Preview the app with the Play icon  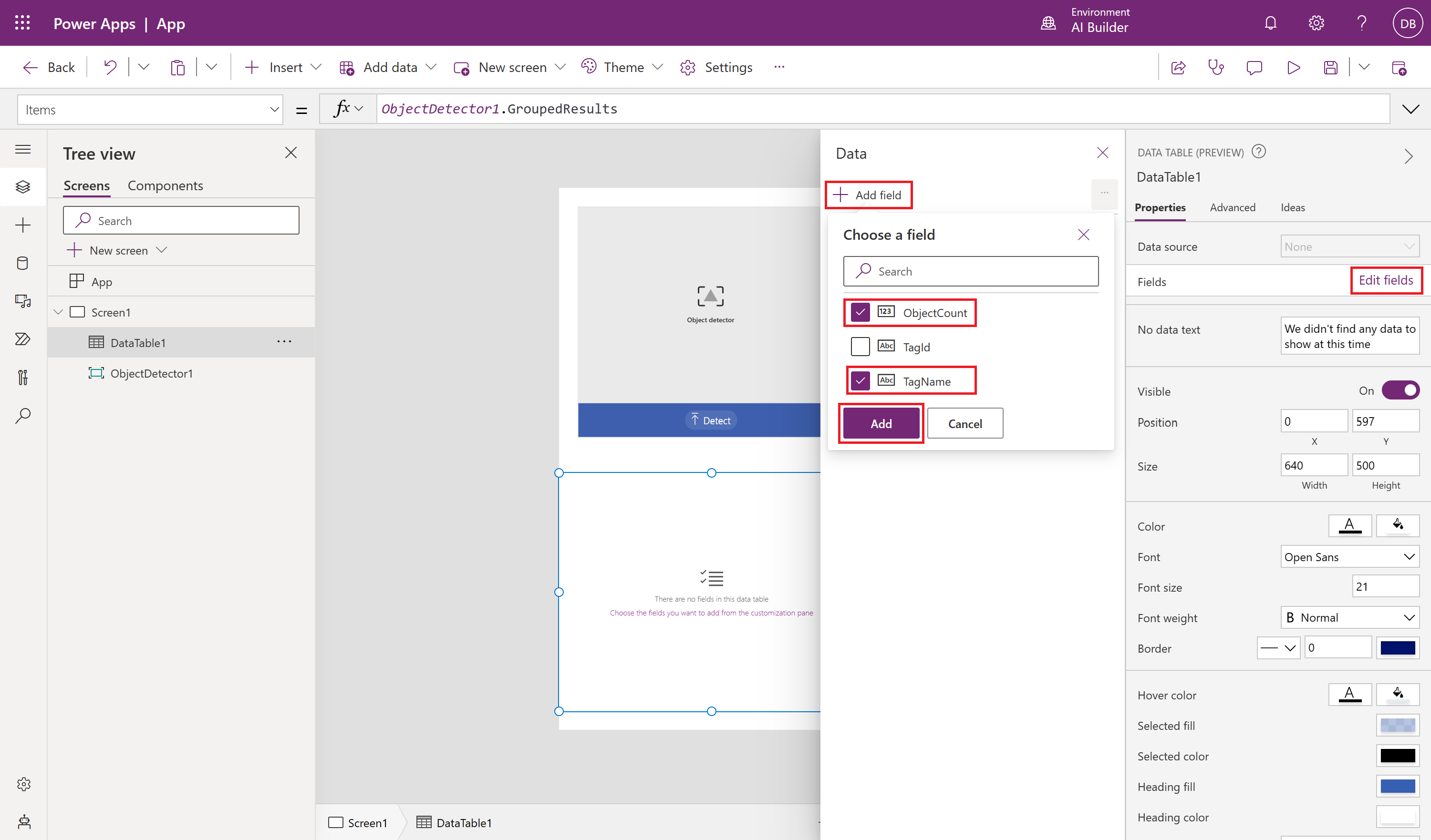pos(1294,67)
